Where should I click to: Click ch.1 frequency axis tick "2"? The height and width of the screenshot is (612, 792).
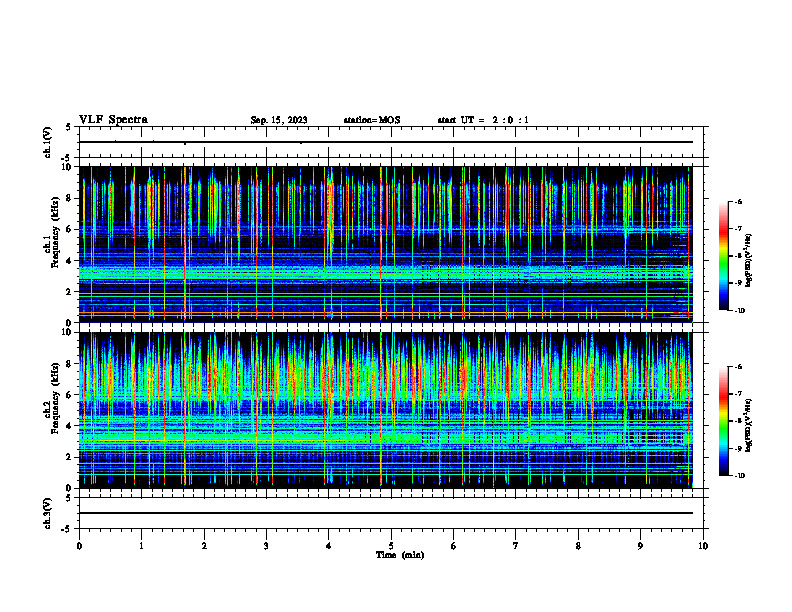(x=70, y=291)
